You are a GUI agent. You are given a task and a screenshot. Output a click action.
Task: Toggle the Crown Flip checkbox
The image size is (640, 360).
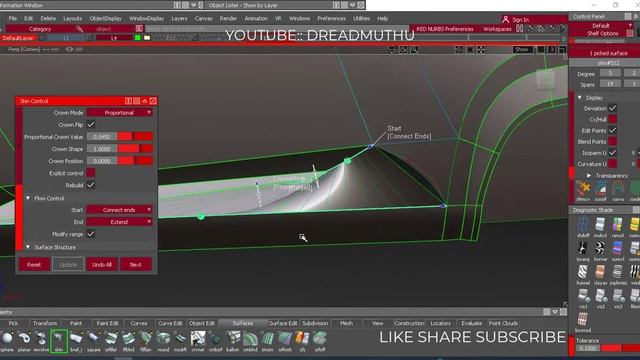tap(91, 124)
